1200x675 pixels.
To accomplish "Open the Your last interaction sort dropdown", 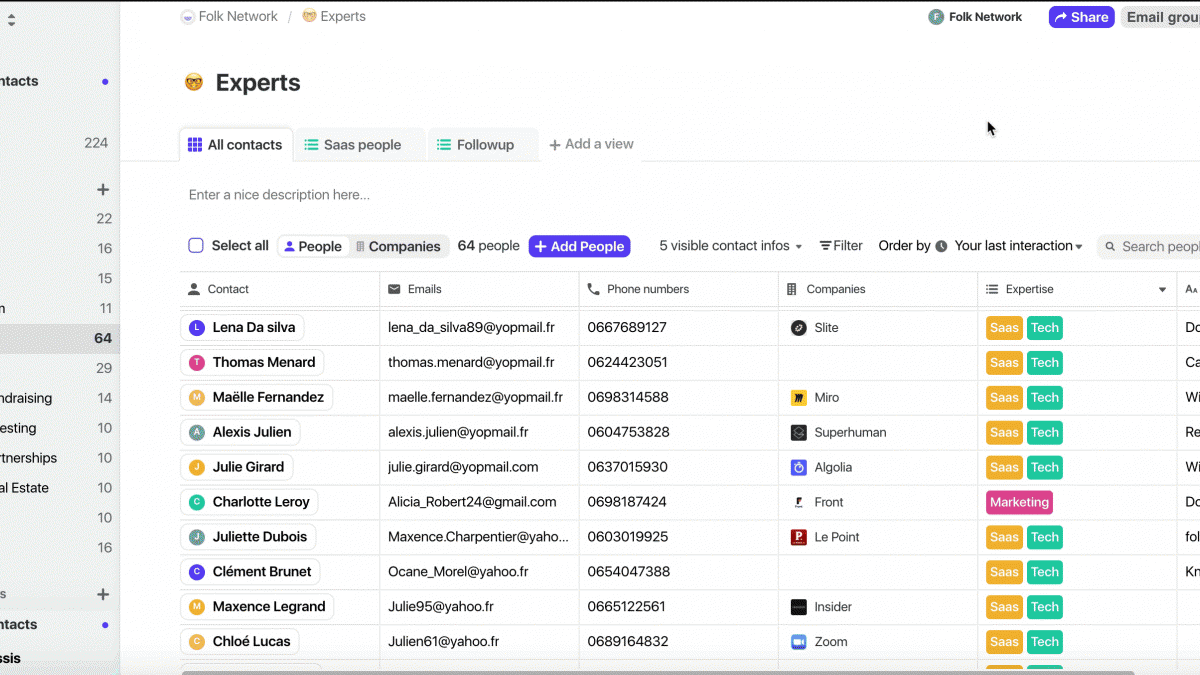I will (1019, 246).
